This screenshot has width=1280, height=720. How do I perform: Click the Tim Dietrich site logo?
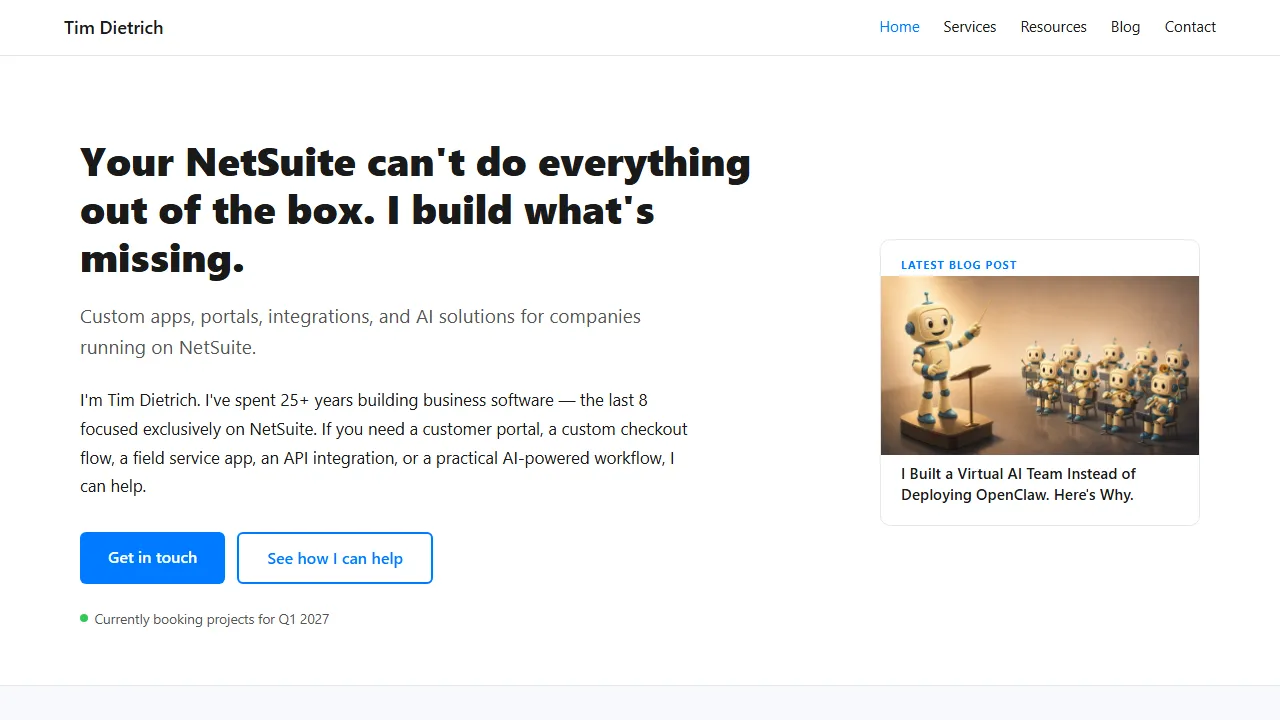tap(113, 27)
